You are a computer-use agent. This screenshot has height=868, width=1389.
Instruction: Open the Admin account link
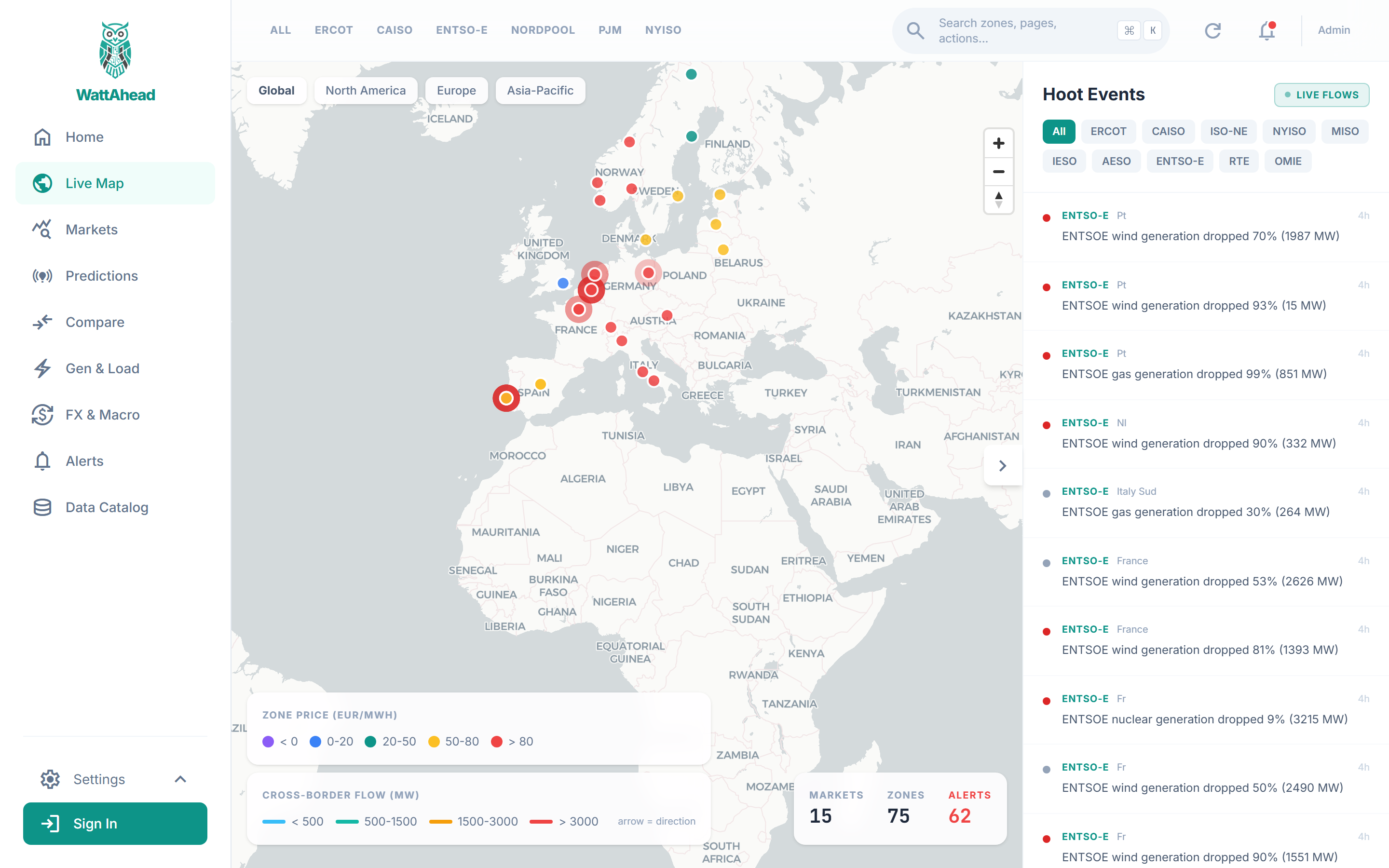pyautogui.click(x=1334, y=30)
